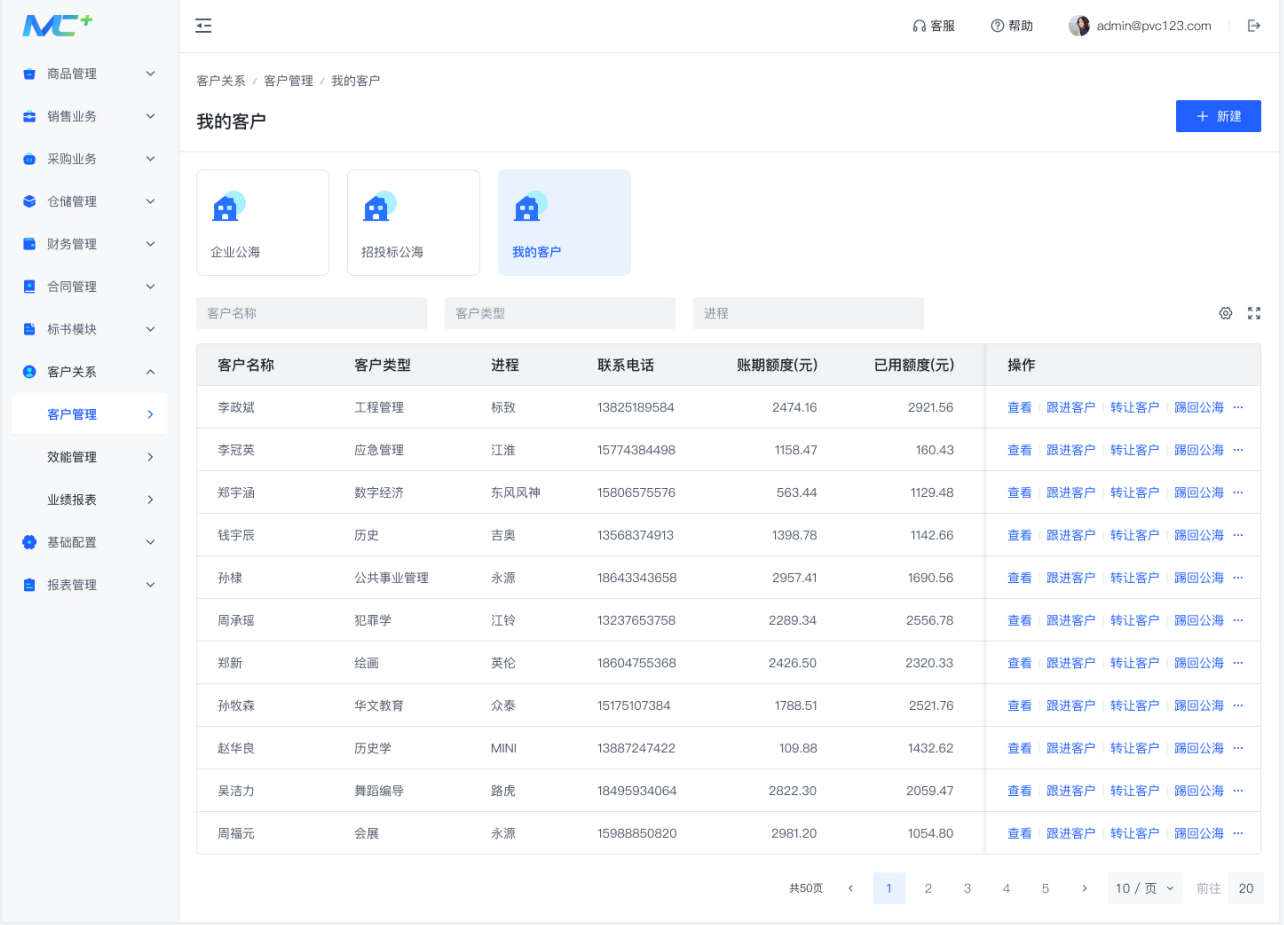This screenshot has height=925, width=1284.
Task: Click the 基础配置 gear icon
Action: 29,542
